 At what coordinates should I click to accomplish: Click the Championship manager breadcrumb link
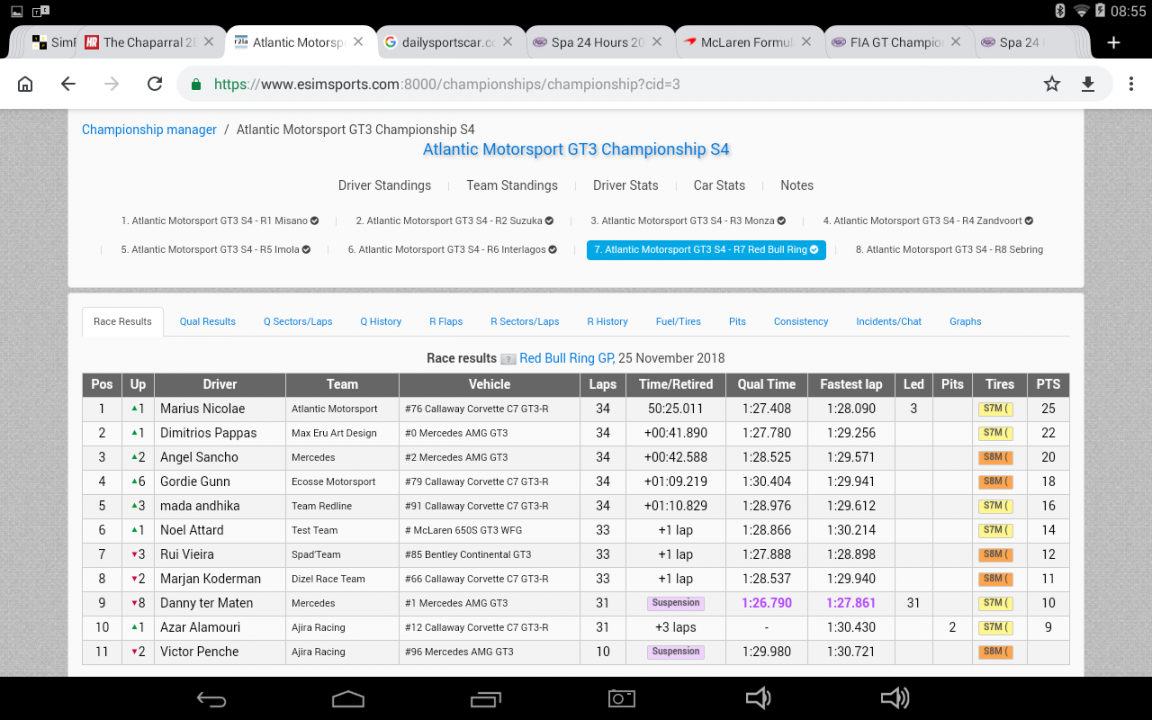(x=149, y=129)
